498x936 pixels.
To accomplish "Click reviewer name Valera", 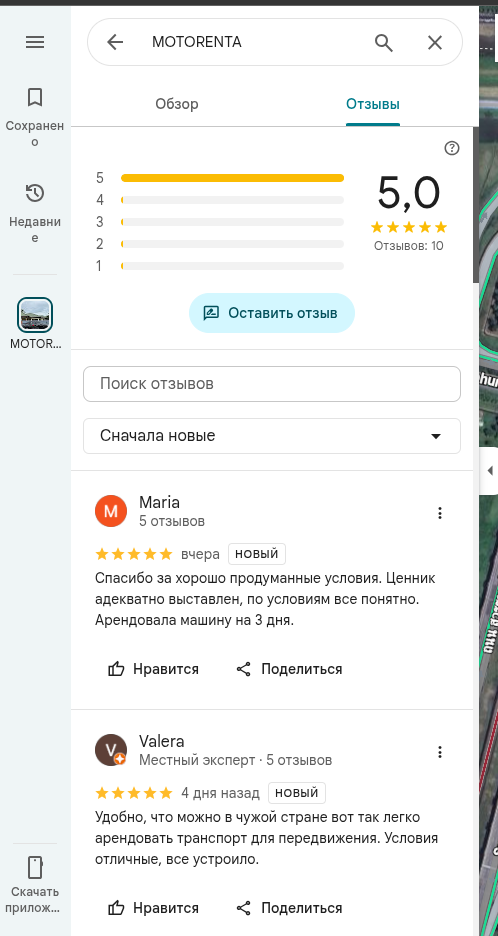I will [161, 741].
